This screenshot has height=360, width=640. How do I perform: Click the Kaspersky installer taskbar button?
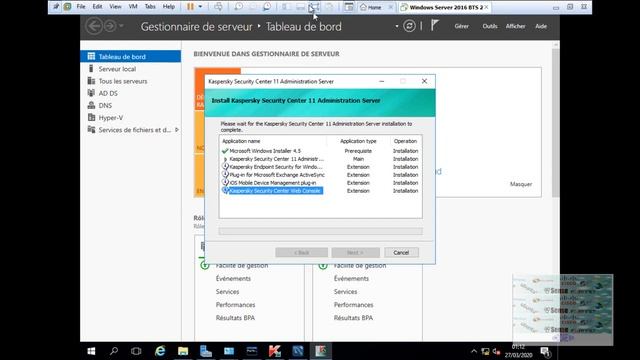(x=320, y=351)
